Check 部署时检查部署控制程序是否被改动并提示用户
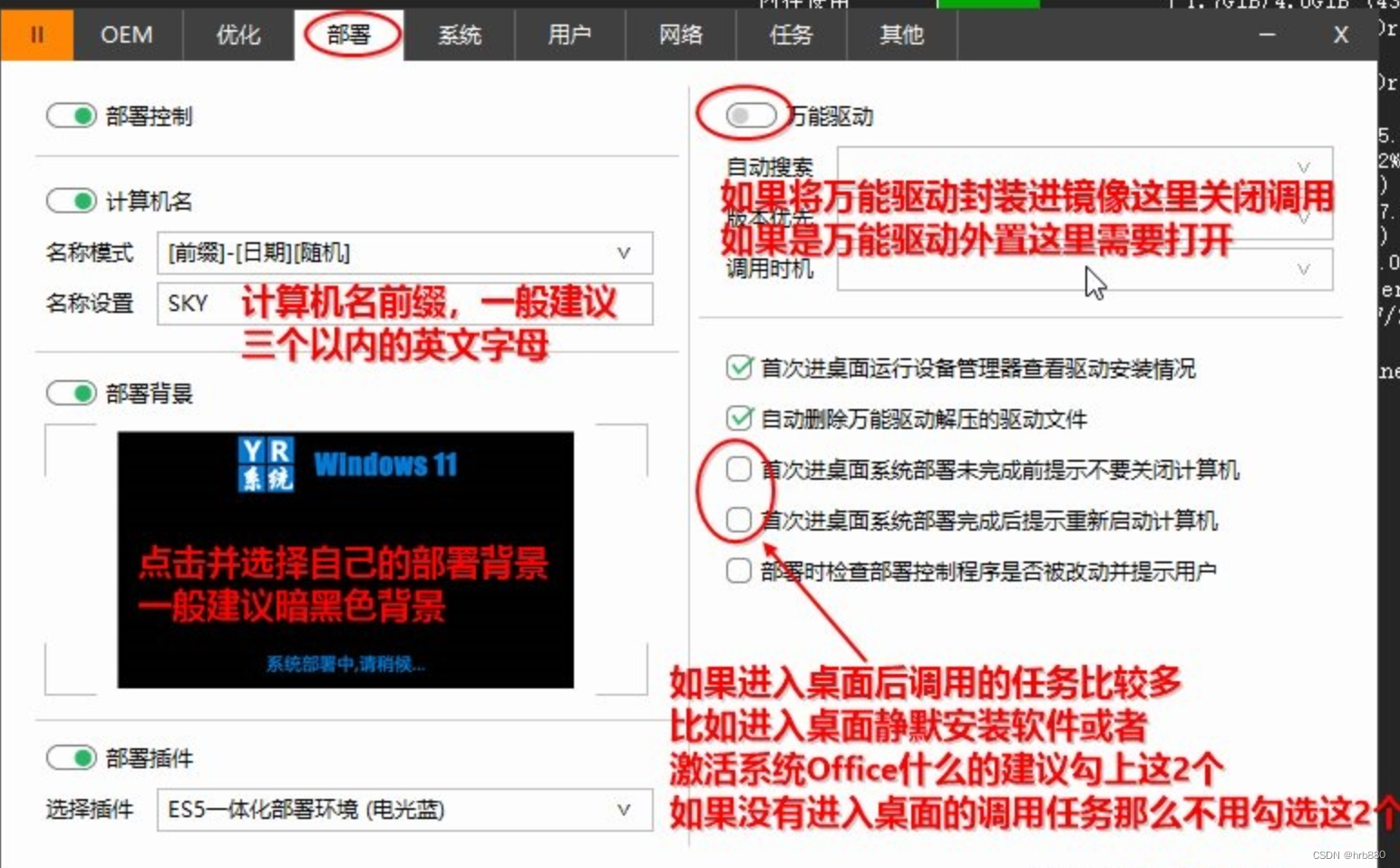 [739, 571]
